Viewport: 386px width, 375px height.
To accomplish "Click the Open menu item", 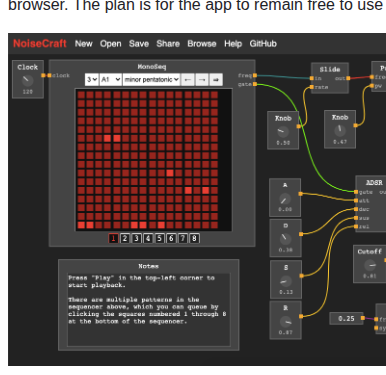I will 111,44.
